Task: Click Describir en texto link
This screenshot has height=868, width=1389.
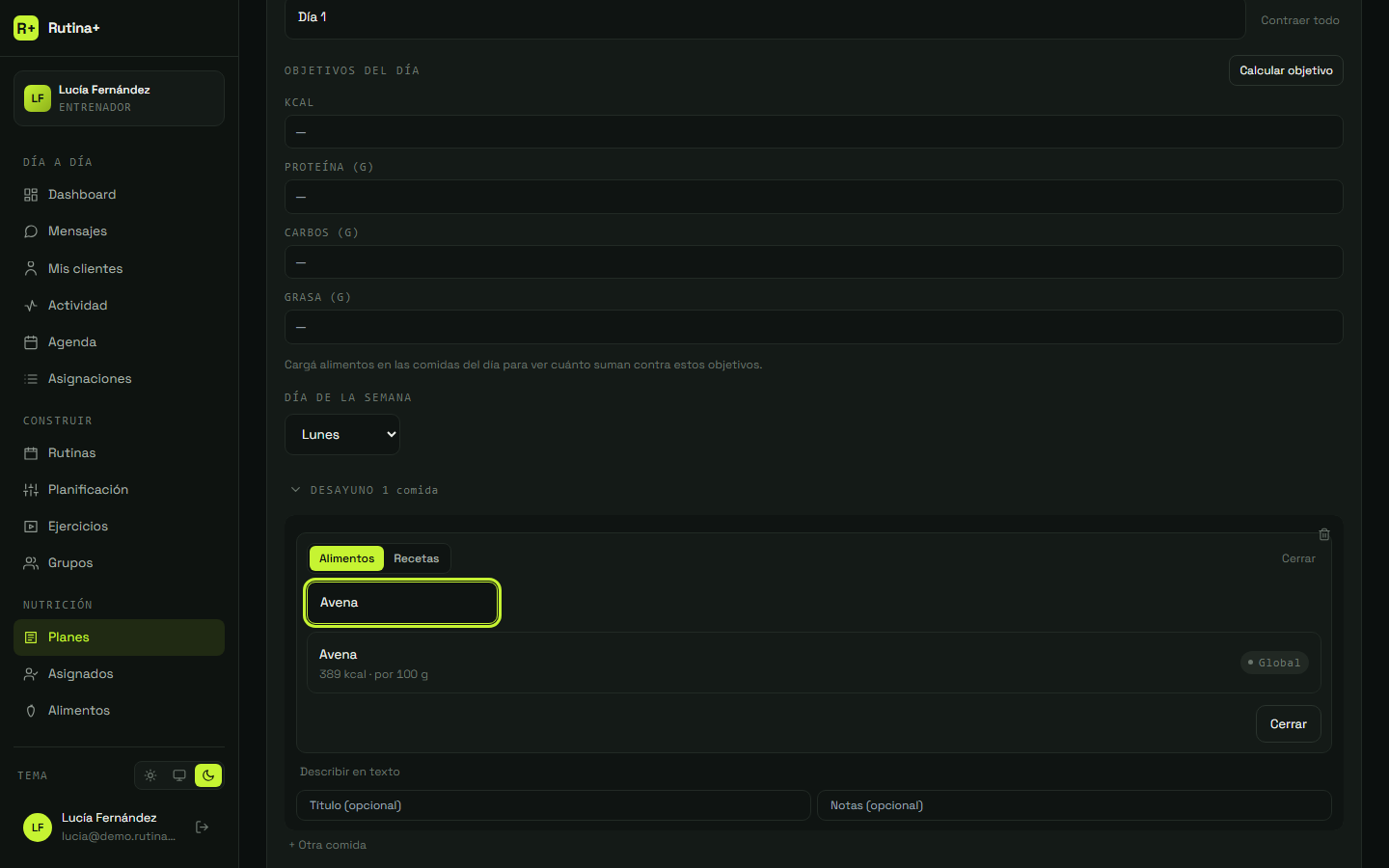Action: [x=349, y=772]
